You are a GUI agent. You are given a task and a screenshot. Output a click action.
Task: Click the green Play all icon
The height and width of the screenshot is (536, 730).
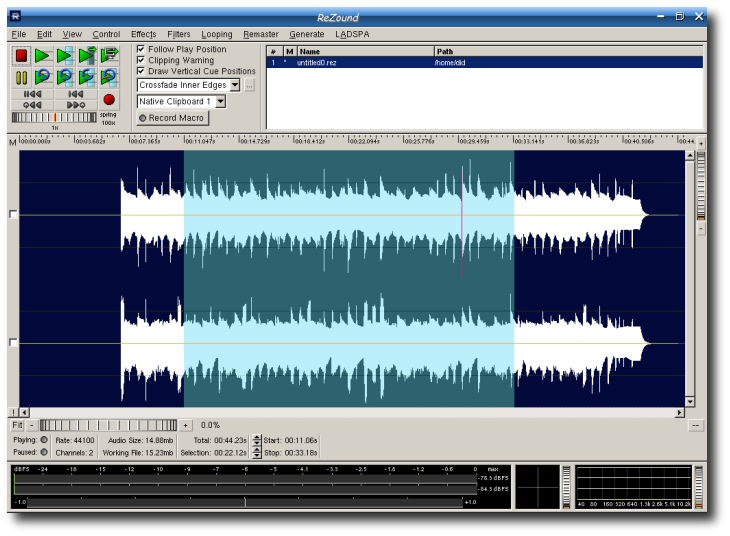42,56
